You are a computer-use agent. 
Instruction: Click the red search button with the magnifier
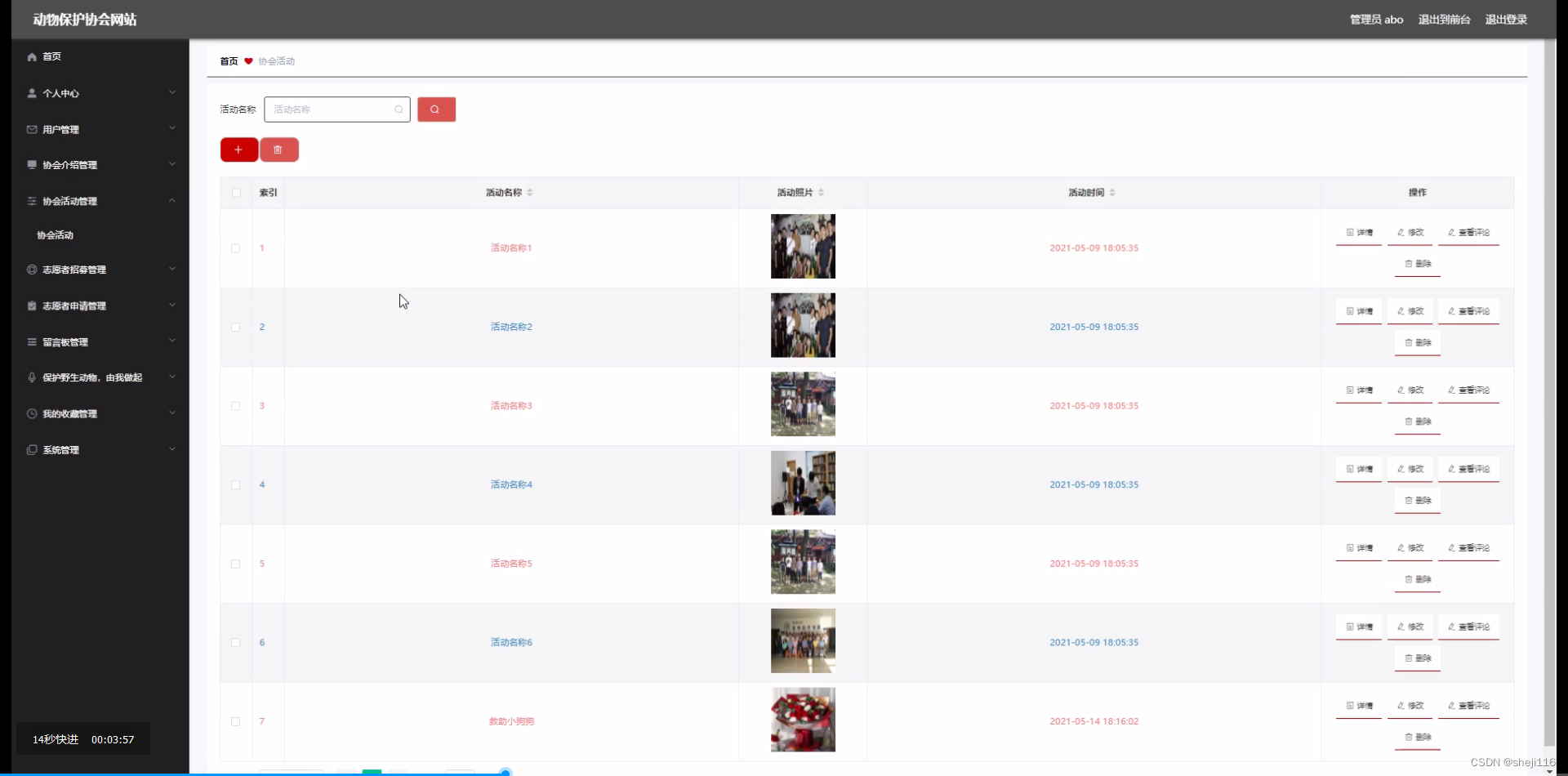pos(436,109)
